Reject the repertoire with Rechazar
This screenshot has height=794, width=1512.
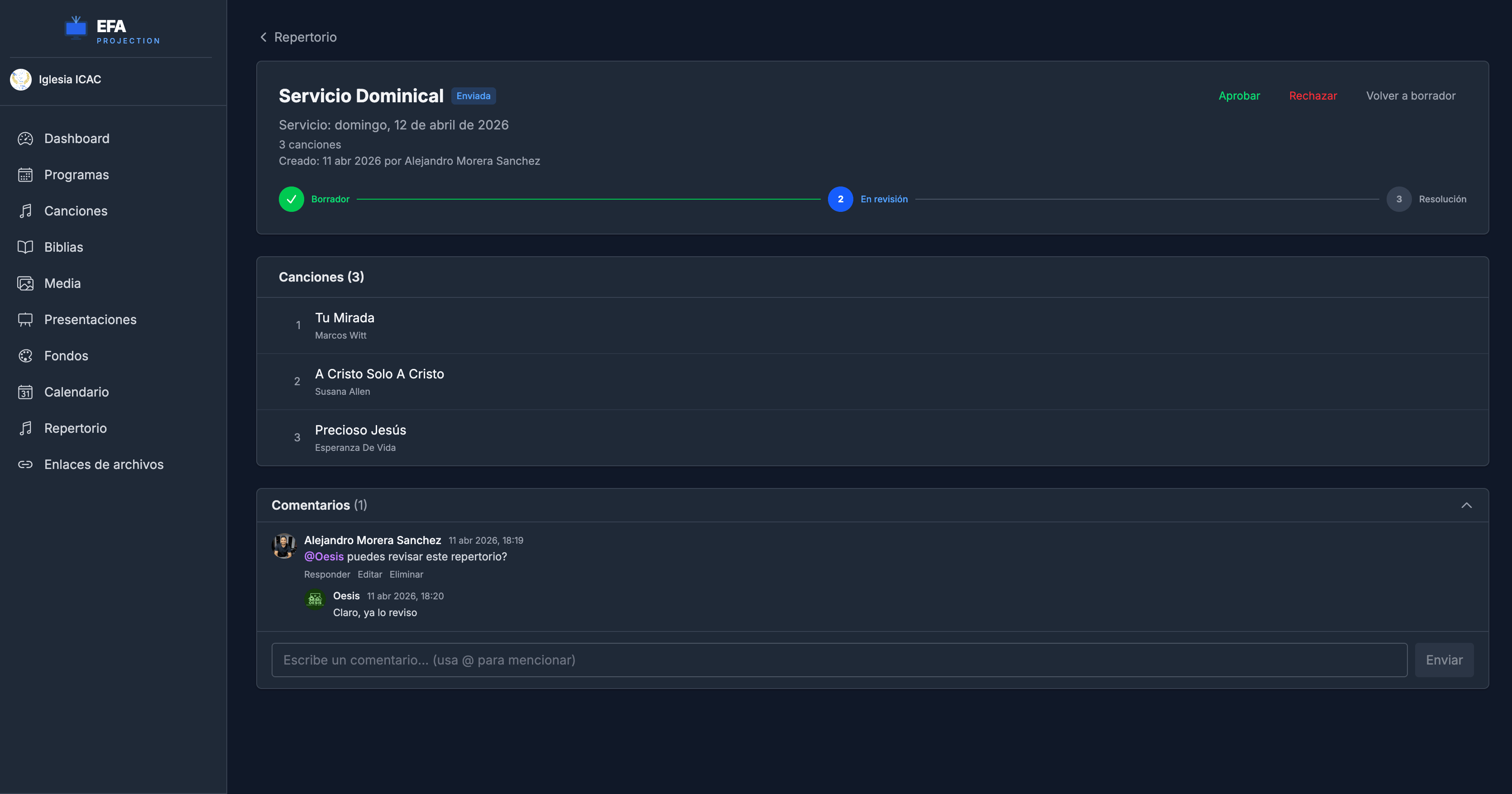pos(1312,96)
